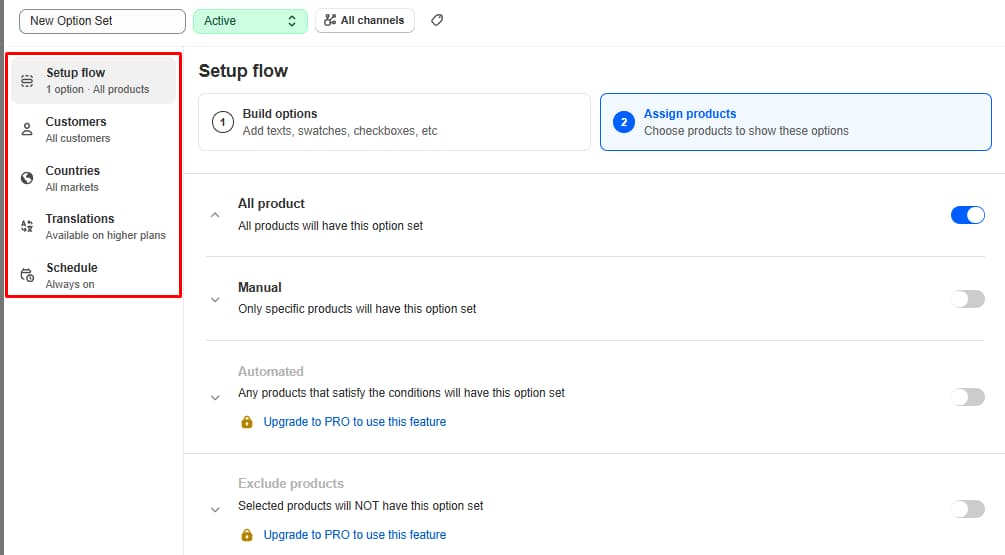Image resolution: width=1005 pixels, height=555 pixels.
Task: Click Upgrade to PRO link under Exclude products
Action: pos(354,534)
